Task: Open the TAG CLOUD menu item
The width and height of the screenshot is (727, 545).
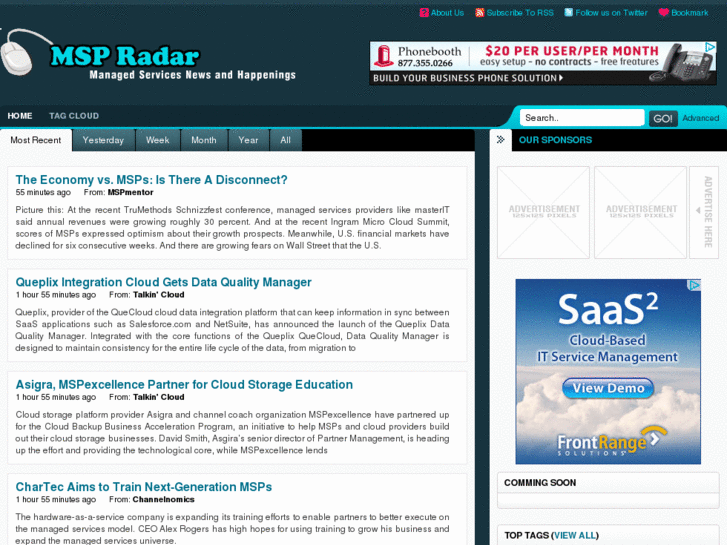Action: [74, 116]
